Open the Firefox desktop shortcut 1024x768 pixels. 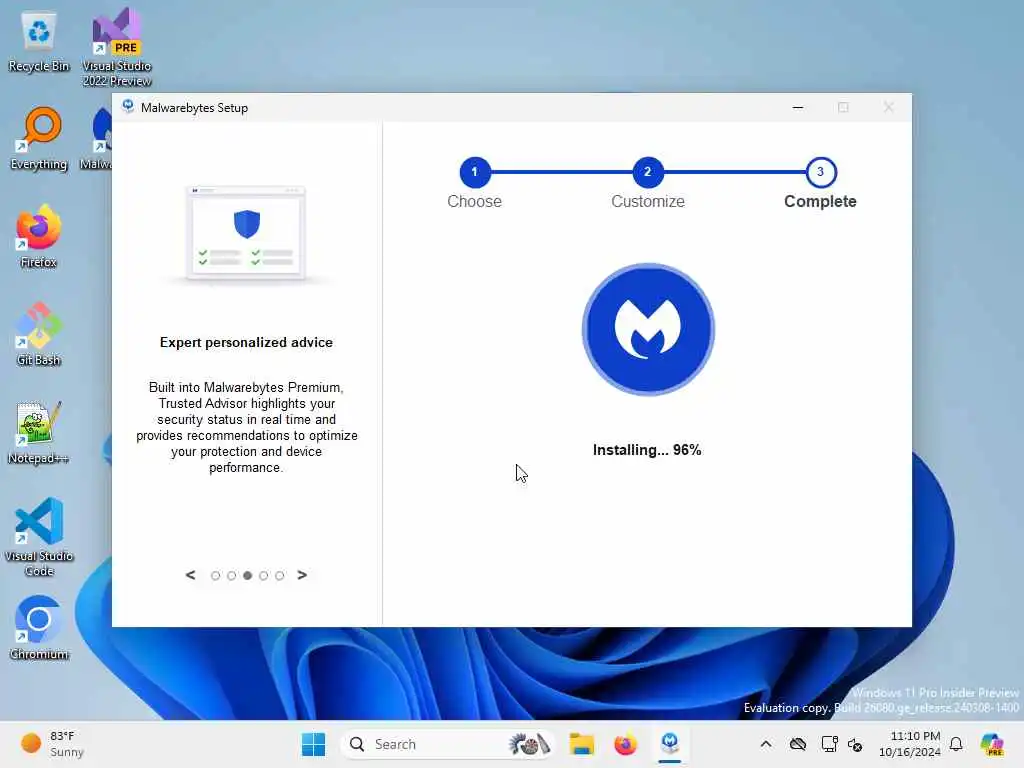(x=39, y=236)
